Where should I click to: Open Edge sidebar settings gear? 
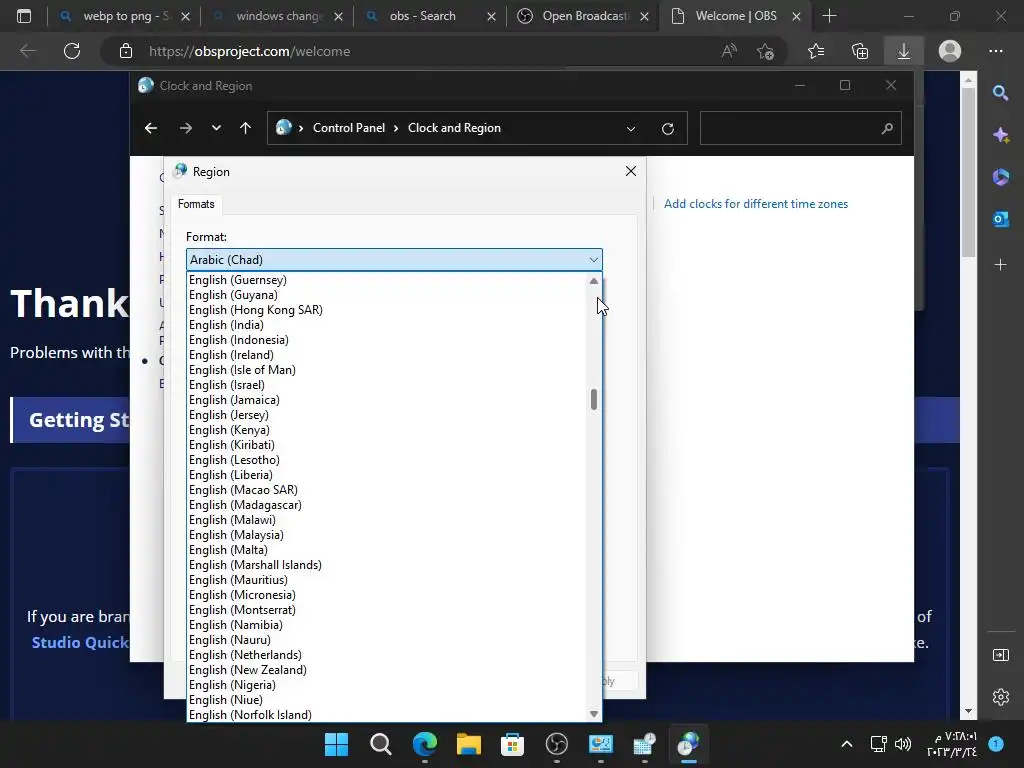pyautogui.click(x=1000, y=697)
